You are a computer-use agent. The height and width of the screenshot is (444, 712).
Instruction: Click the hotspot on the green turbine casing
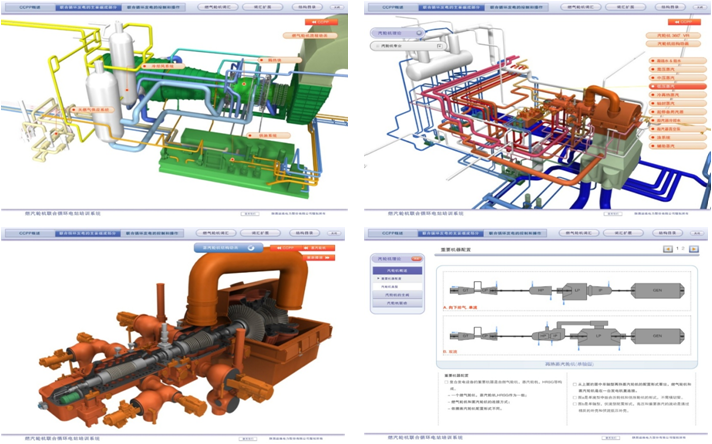tap(243, 85)
